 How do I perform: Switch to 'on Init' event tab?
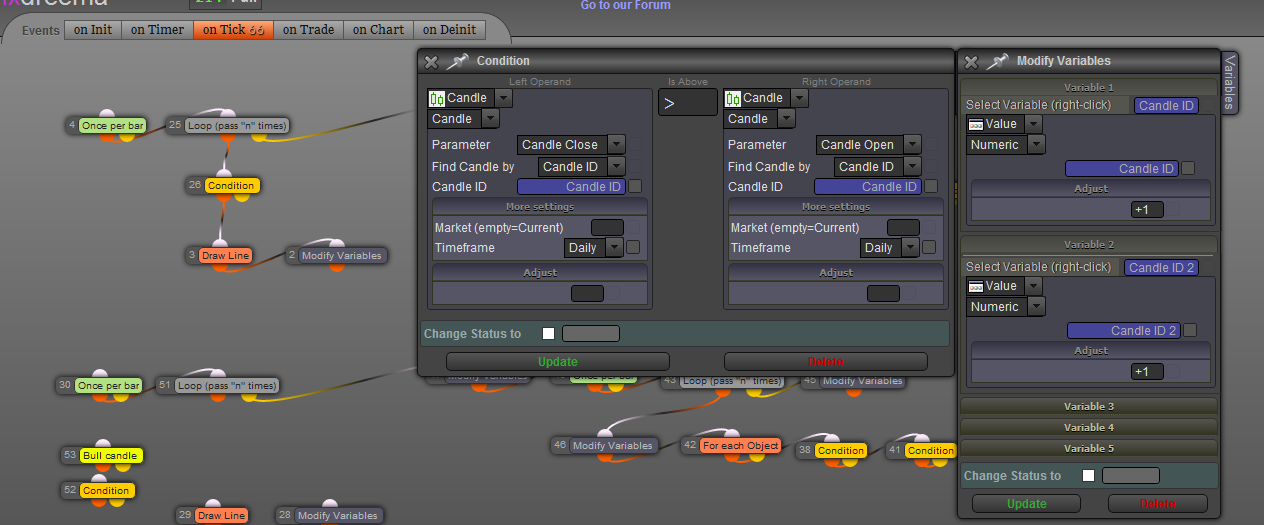tap(93, 30)
